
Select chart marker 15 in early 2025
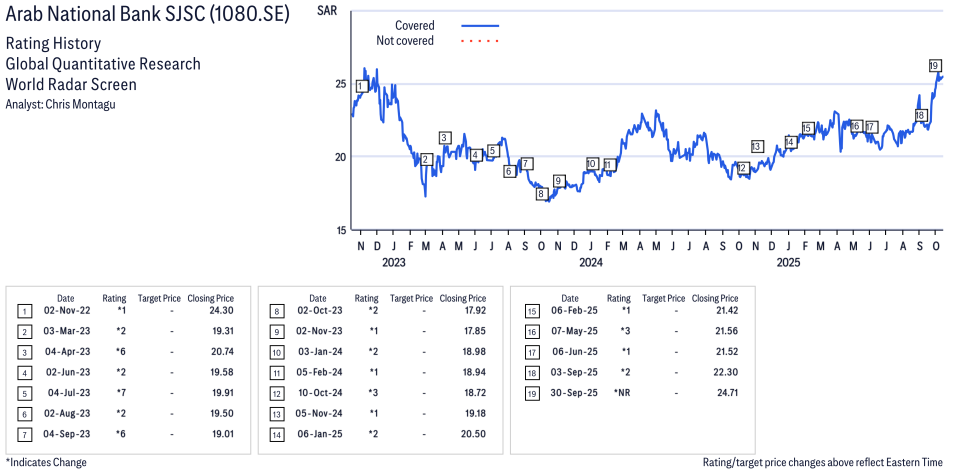[807, 128]
